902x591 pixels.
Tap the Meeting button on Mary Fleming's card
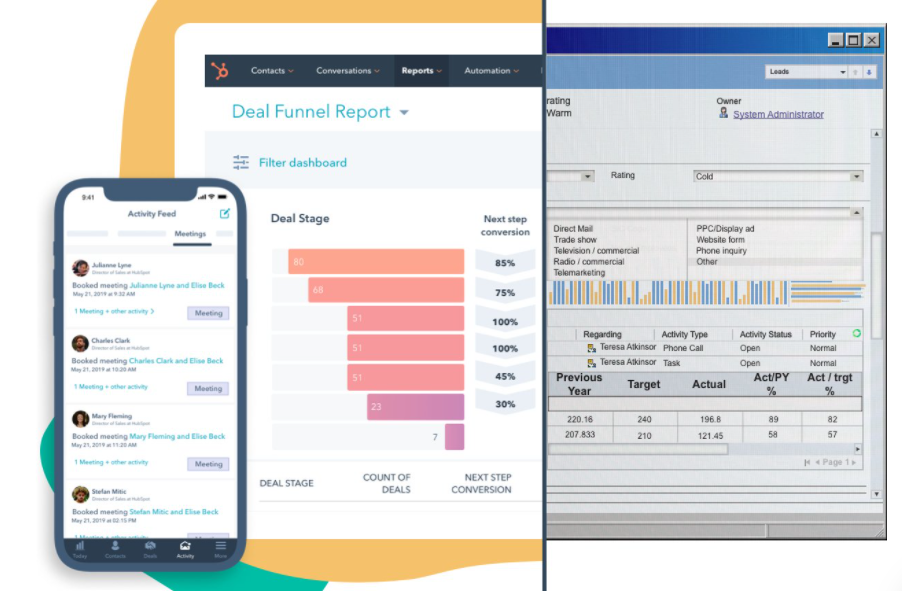point(208,464)
